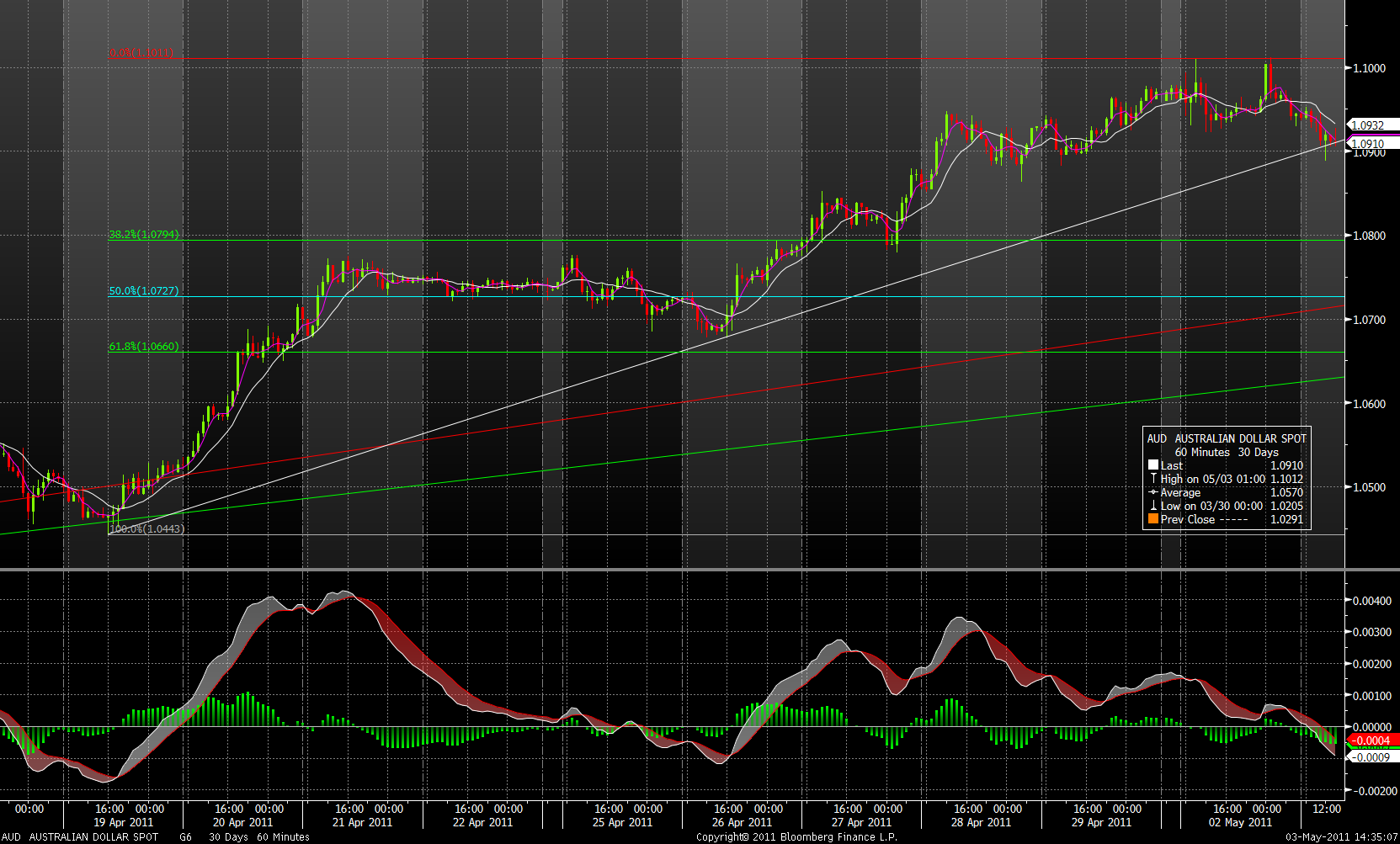Click the 26 Apr 2011 date label
This screenshot has width=1400, height=844.
[742, 822]
